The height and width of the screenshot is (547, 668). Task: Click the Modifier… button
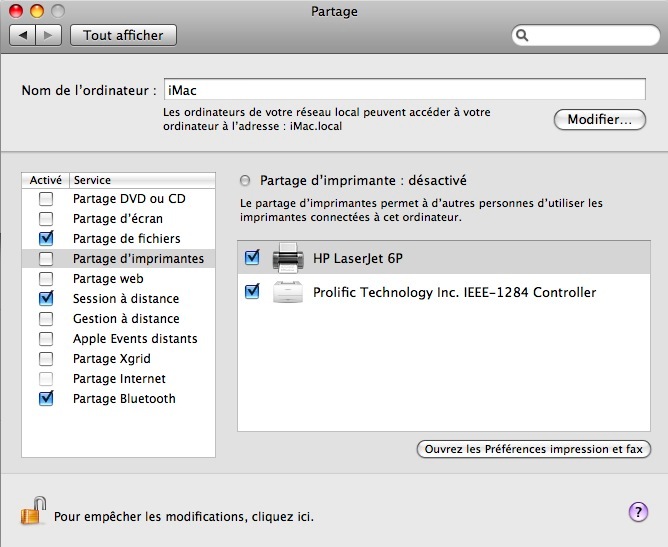600,120
